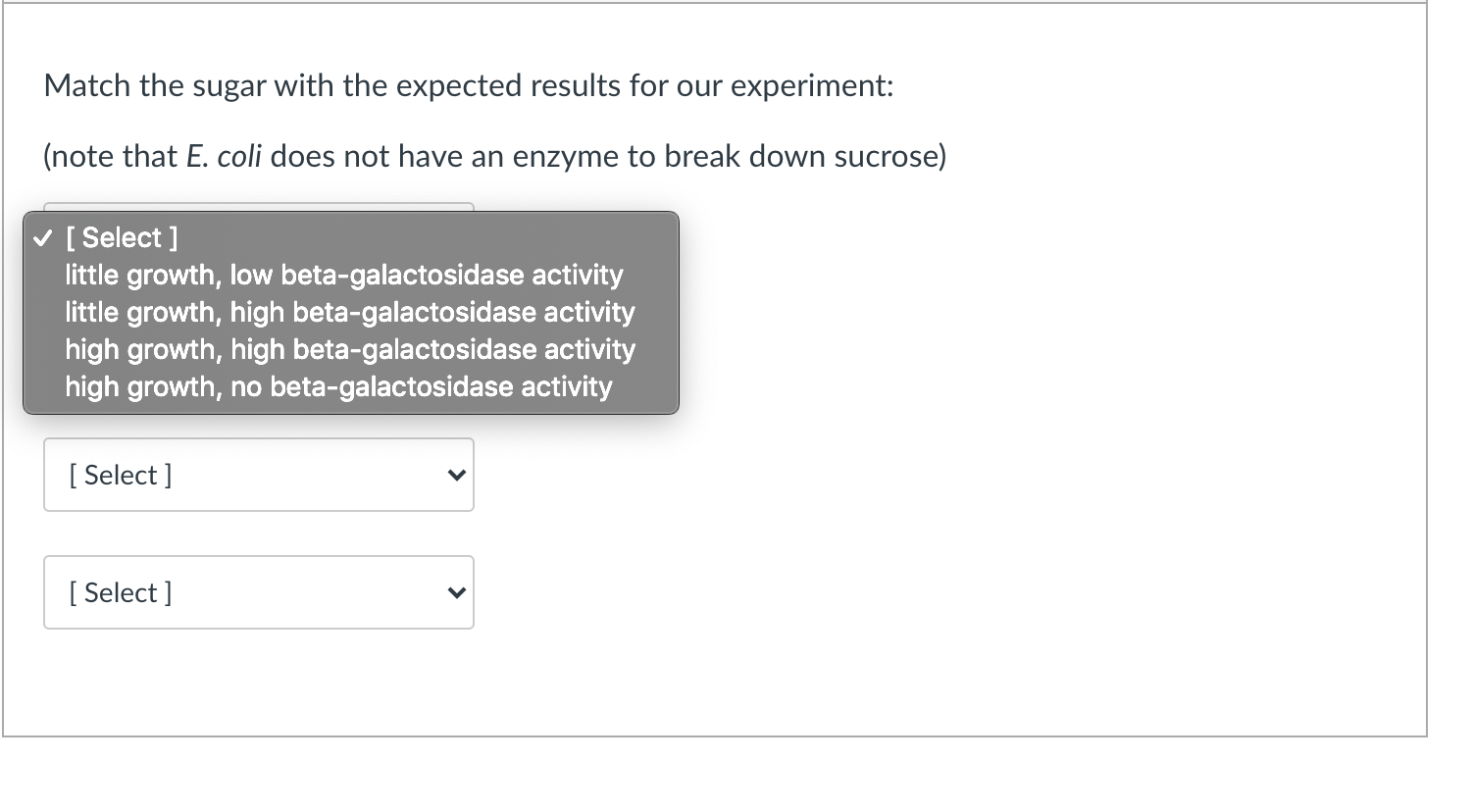Select 'little growth, high beta-galactosidase activity'
This screenshot has width=1473, height=812.
pos(349,312)
